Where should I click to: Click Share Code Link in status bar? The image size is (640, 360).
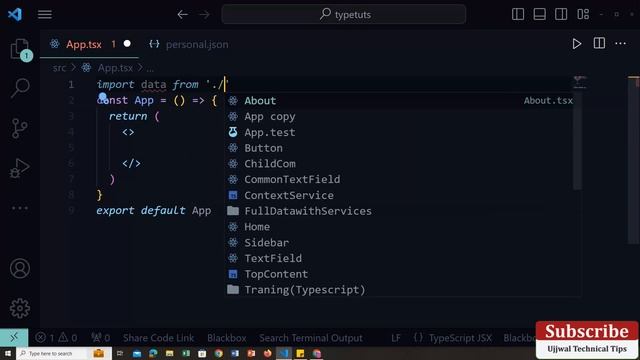(x=158, y=338)
